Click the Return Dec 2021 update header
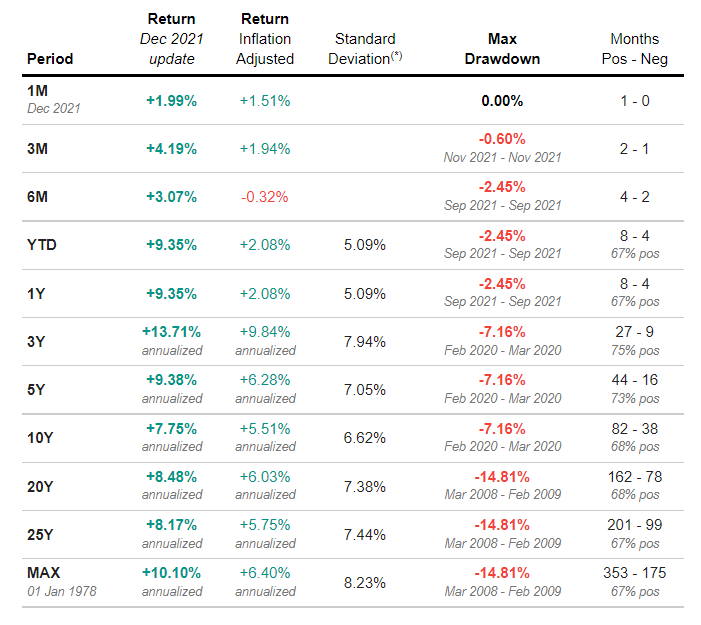Viewport: 701px width, 625px height. tap(171, 38)
